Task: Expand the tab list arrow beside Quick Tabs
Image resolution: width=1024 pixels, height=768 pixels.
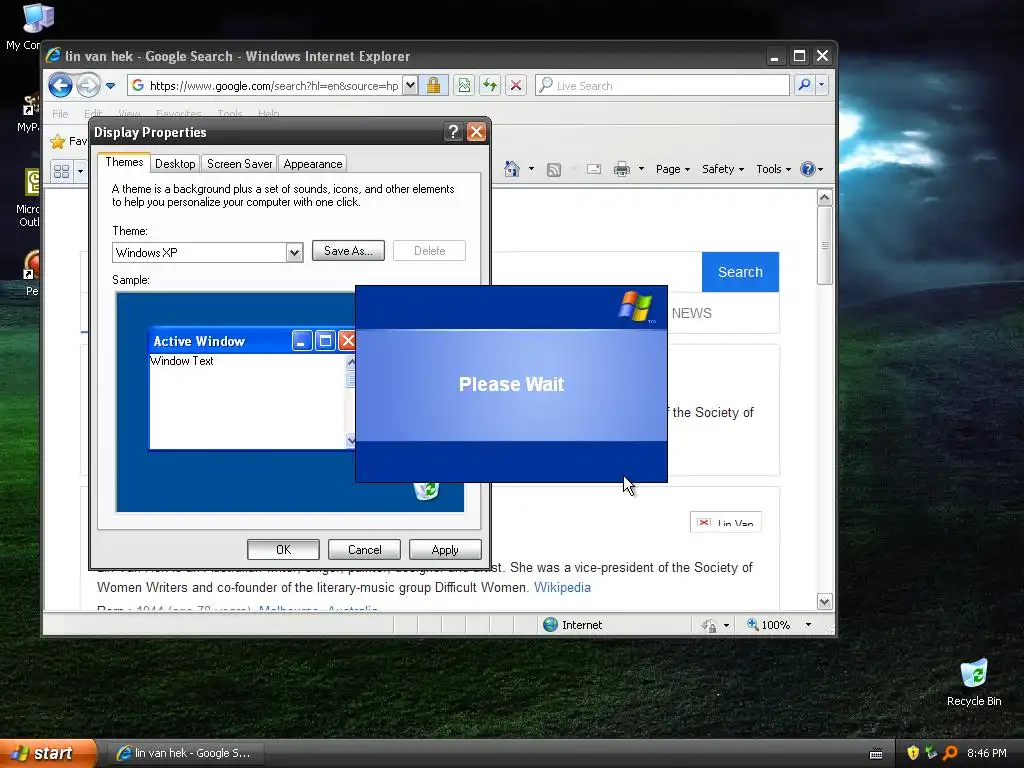Action: 80,171
